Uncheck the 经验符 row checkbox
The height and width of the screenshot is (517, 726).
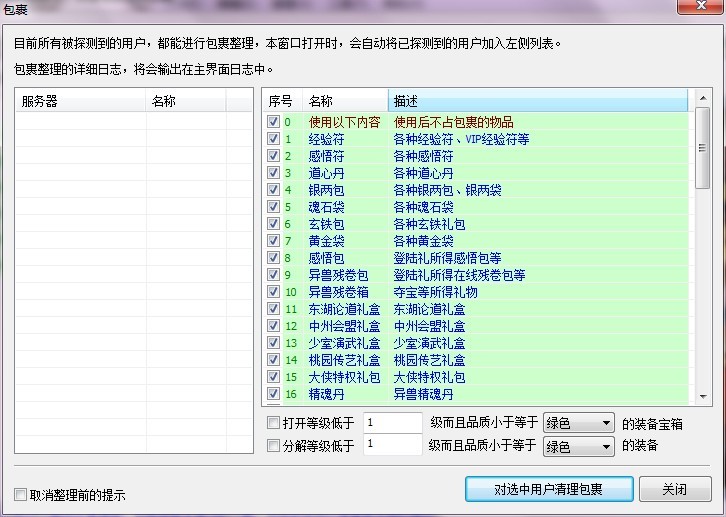(x=273, y=139)
